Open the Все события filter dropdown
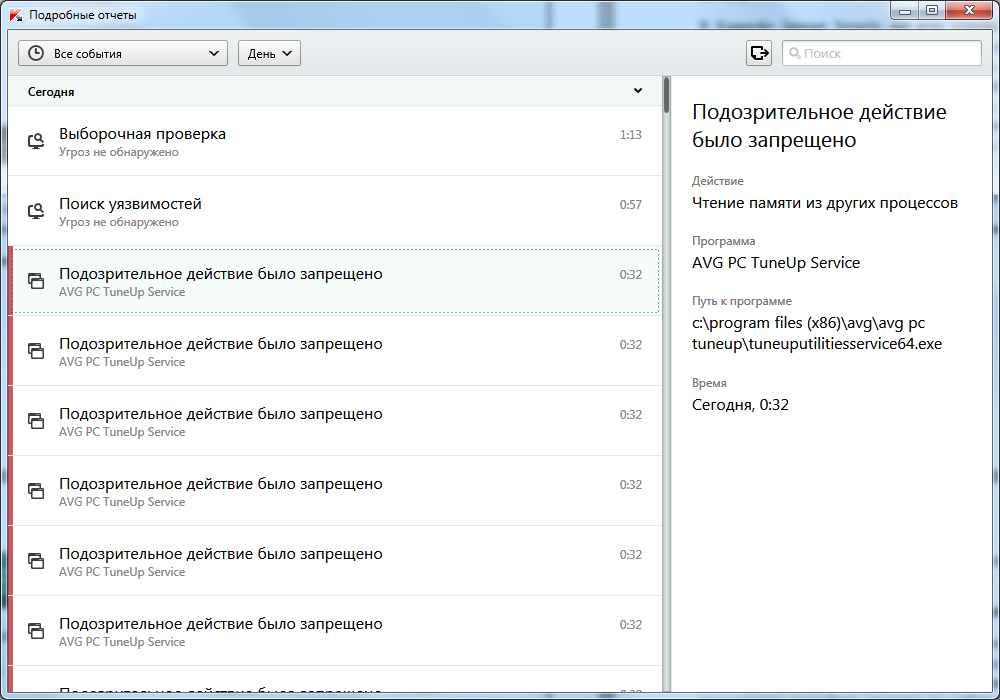This screenshot has width=1000, height=700. click(x=123, y=53)
